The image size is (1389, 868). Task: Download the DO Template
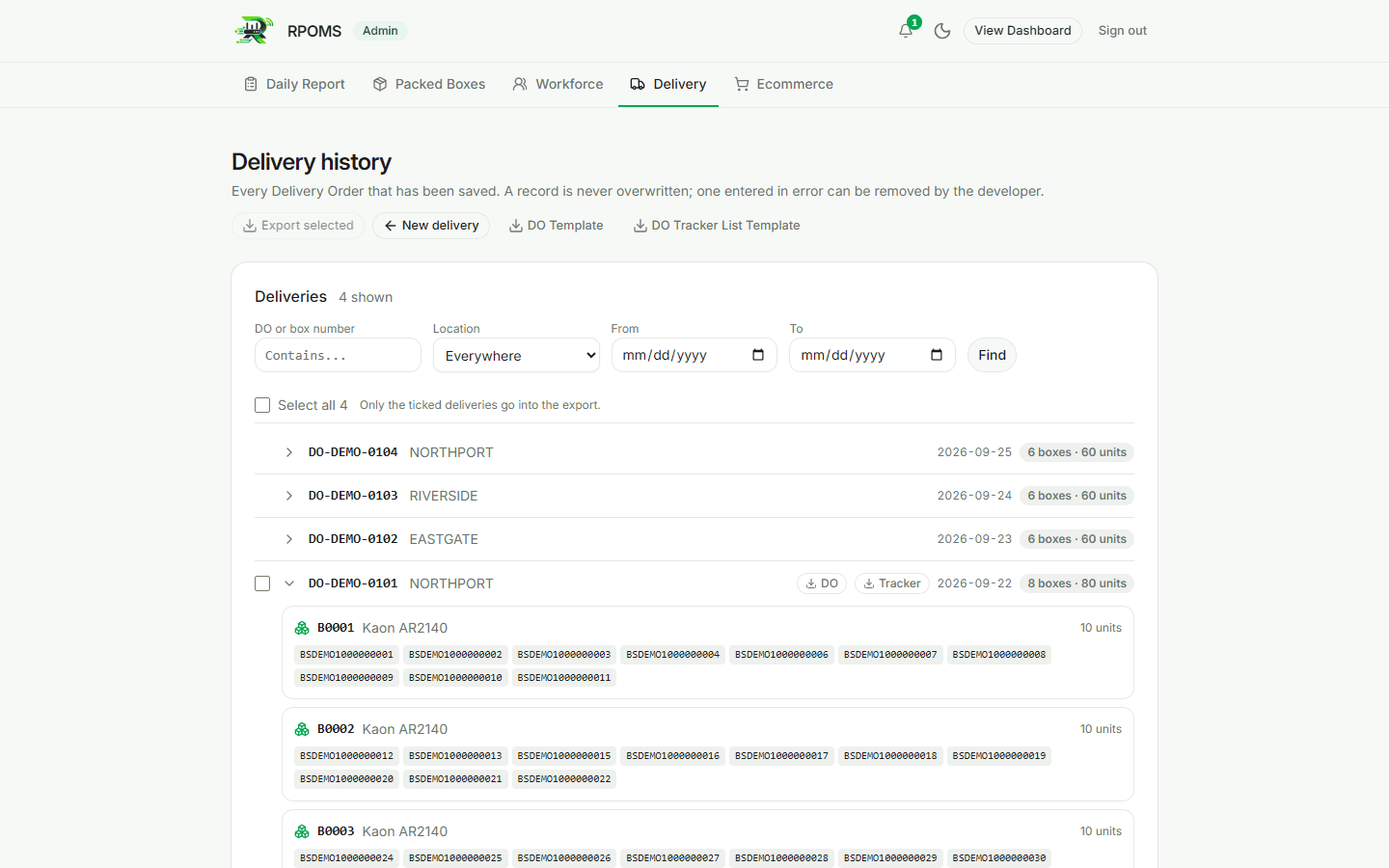pyautogui.click(x=557, y=226)
